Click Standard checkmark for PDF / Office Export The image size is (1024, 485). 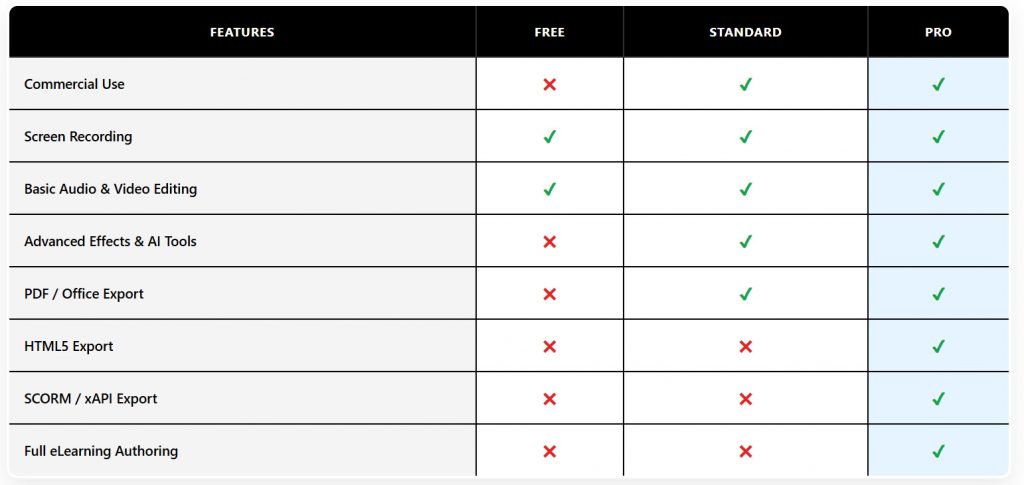pos(745,294)
